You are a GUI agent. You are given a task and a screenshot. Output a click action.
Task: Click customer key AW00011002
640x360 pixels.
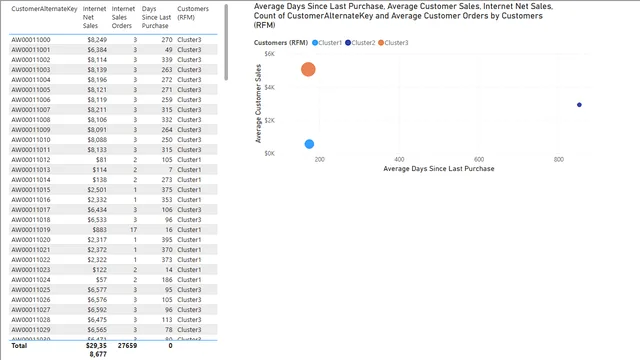(31, 60)
